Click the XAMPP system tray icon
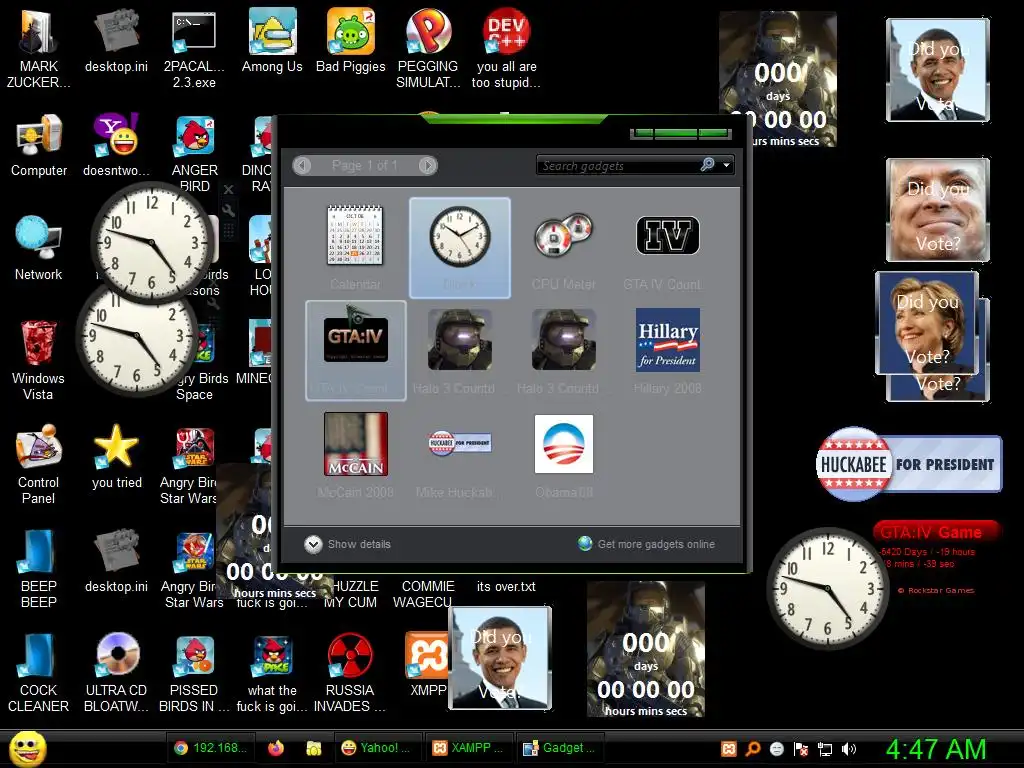1024x768 pixels. [729, 748]
